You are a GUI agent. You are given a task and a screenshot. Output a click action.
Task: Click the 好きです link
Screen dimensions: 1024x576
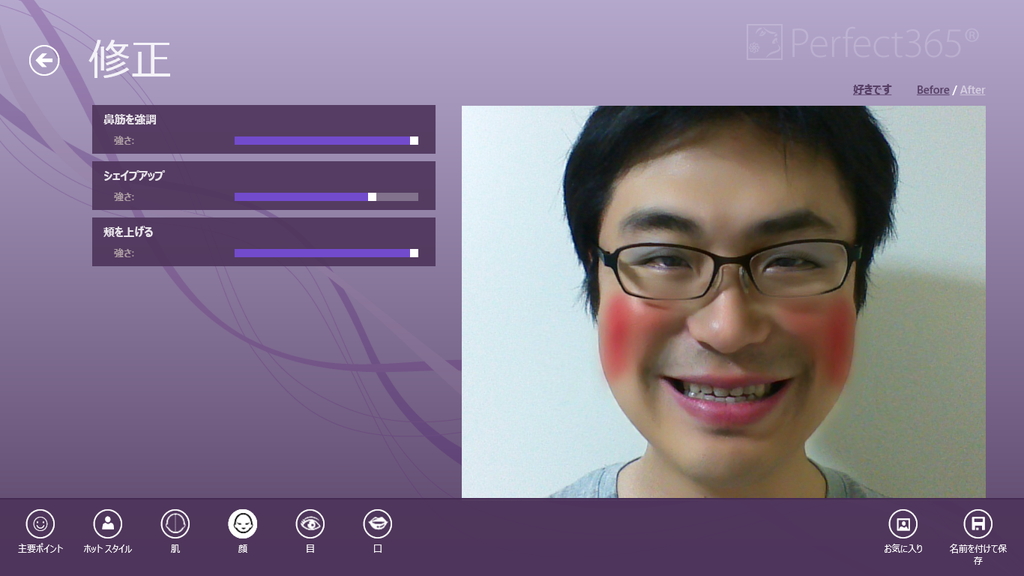(x=872, y=89)
